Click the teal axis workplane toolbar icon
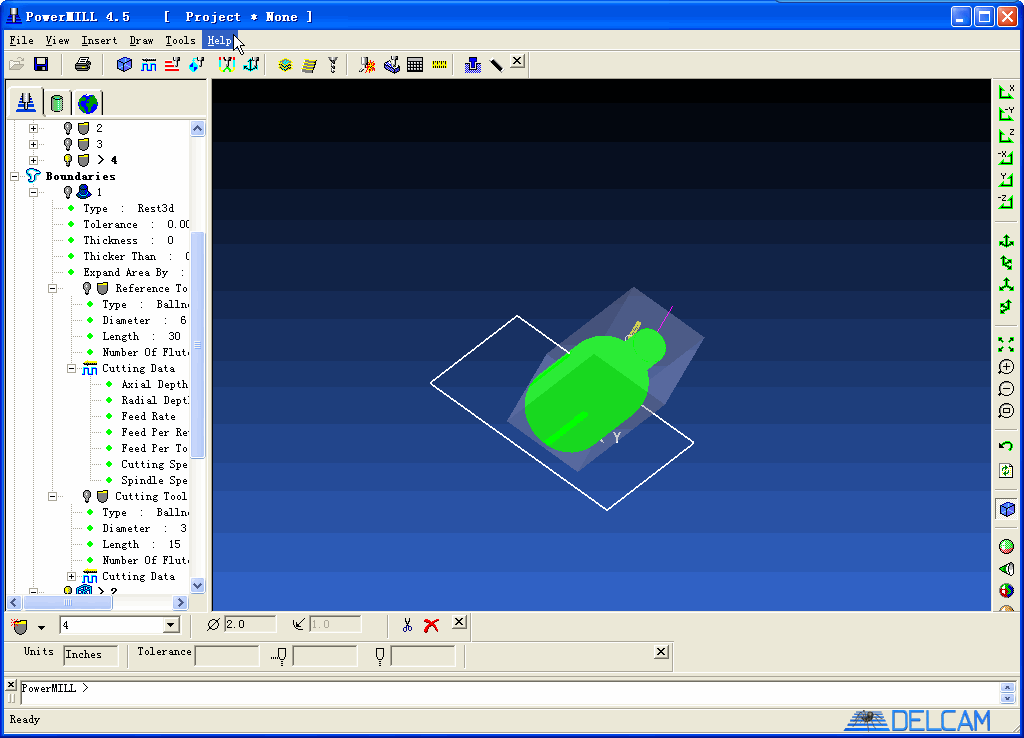The width and height of the screenshot is (1024, 738). point(251,64)
